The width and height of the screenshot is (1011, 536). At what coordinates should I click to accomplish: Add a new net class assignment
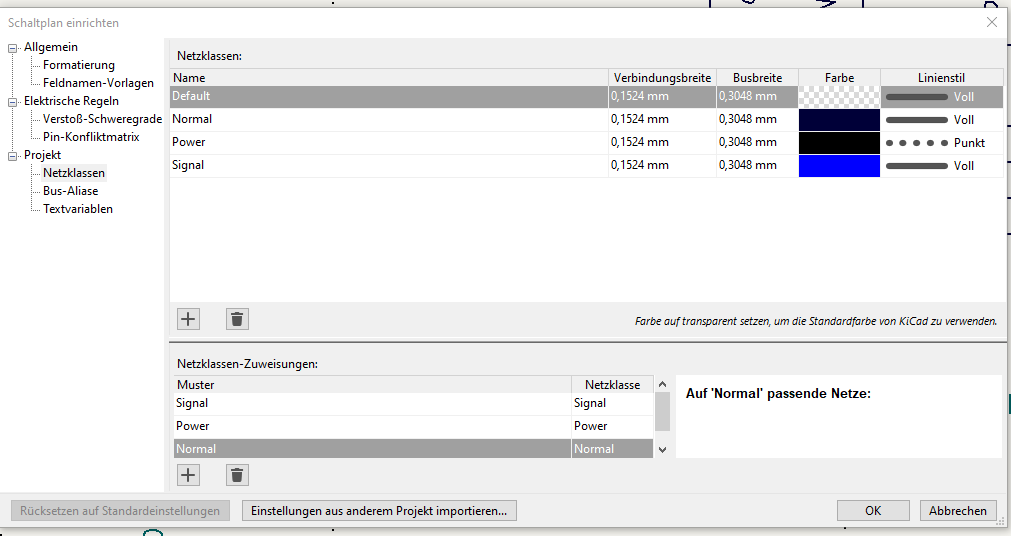(x=188, y=475)
